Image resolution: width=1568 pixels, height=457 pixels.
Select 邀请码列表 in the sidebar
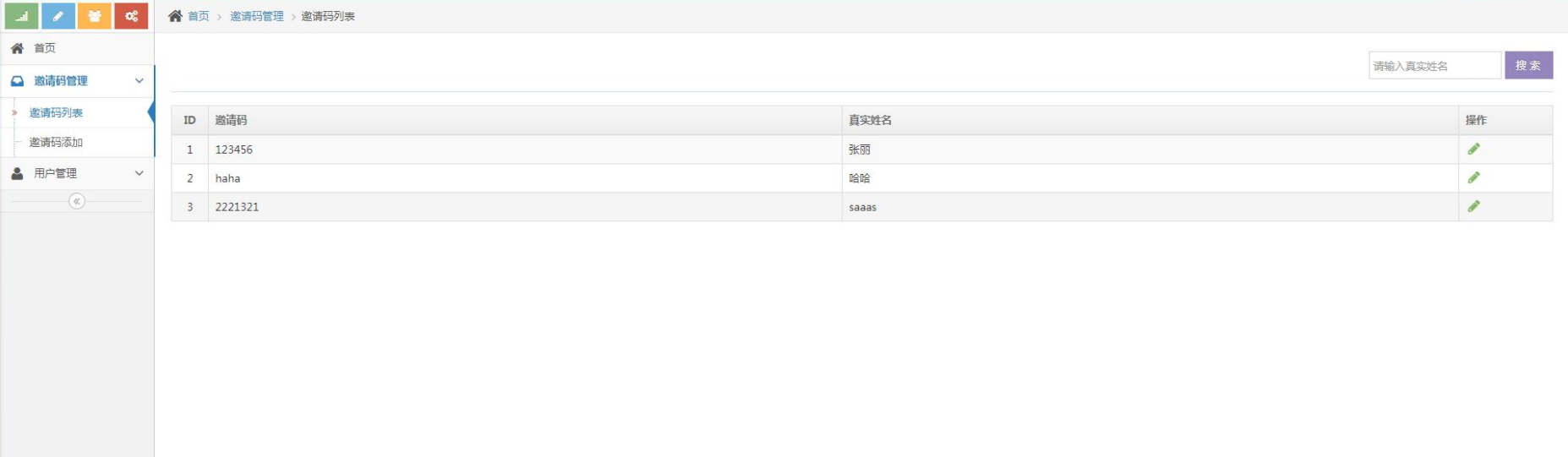(56, 112)
